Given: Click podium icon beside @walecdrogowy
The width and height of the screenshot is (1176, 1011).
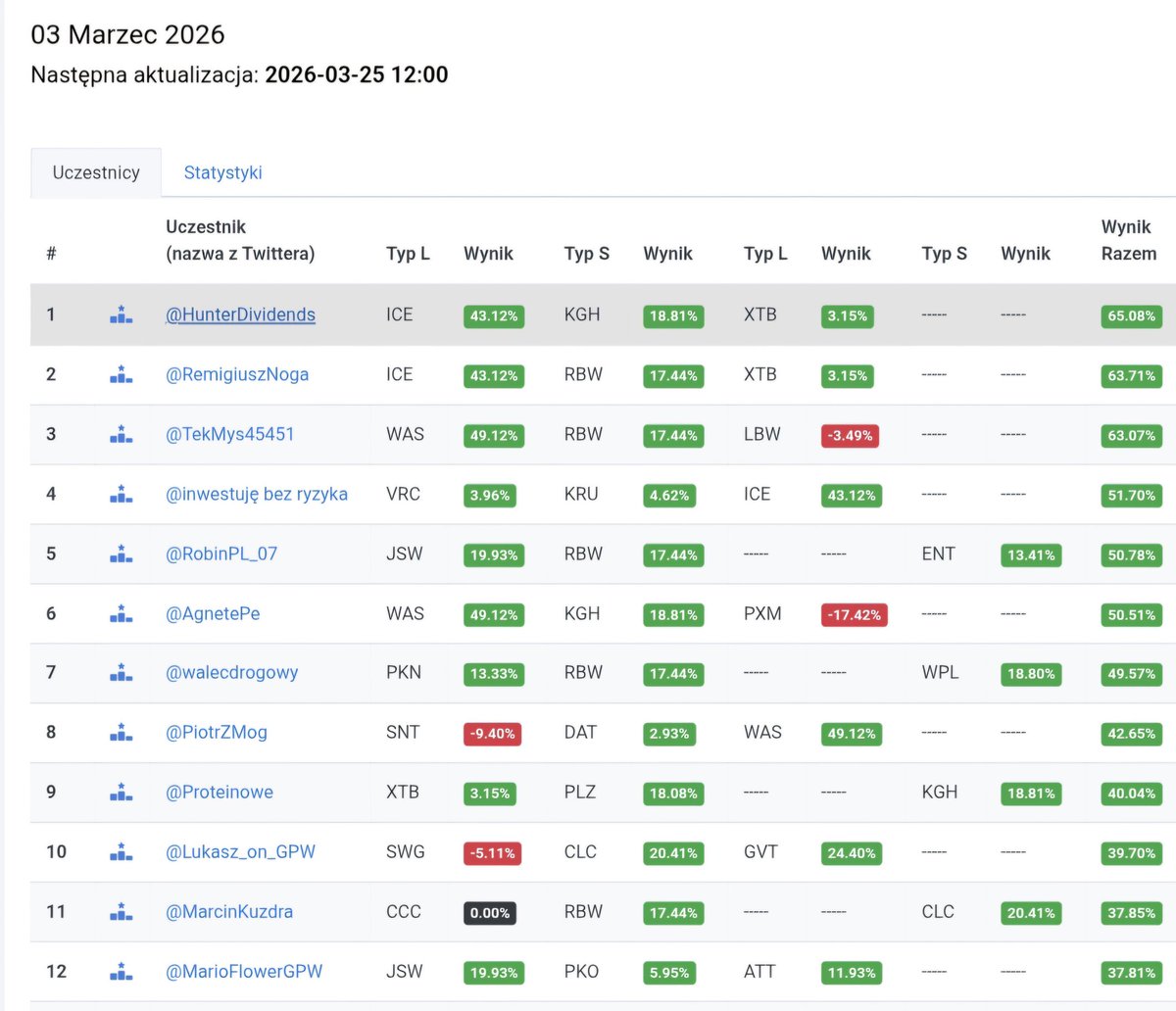Looking at the screenshot, I should (121, 672).
